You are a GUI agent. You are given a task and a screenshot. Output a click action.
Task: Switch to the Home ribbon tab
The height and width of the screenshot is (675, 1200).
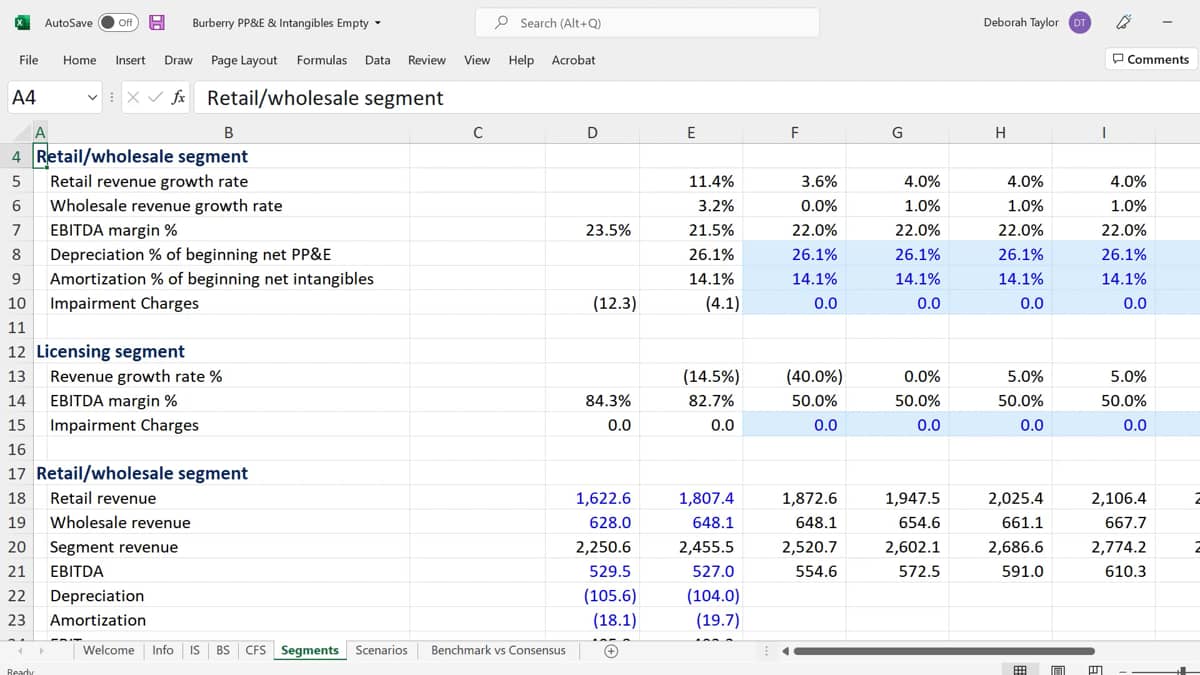[x=79, y=60]
